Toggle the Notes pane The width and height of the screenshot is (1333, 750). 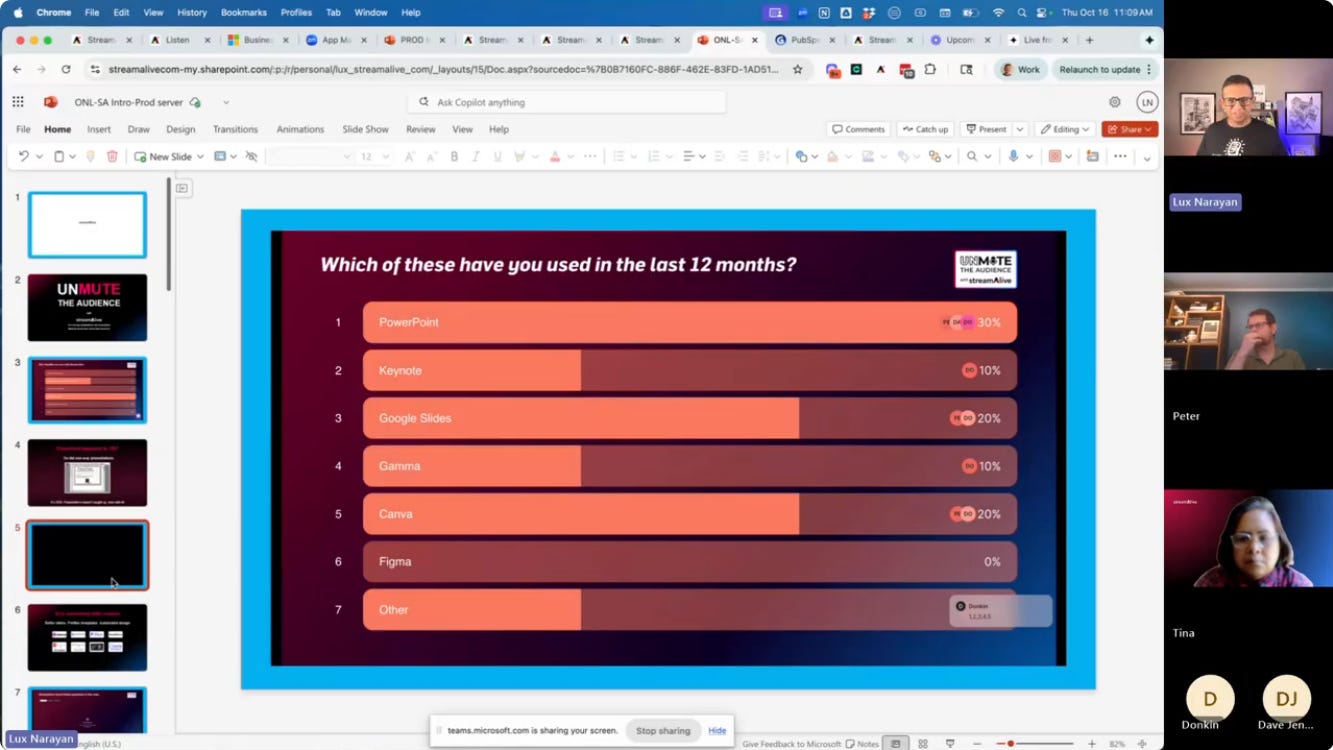click(862, 744)
